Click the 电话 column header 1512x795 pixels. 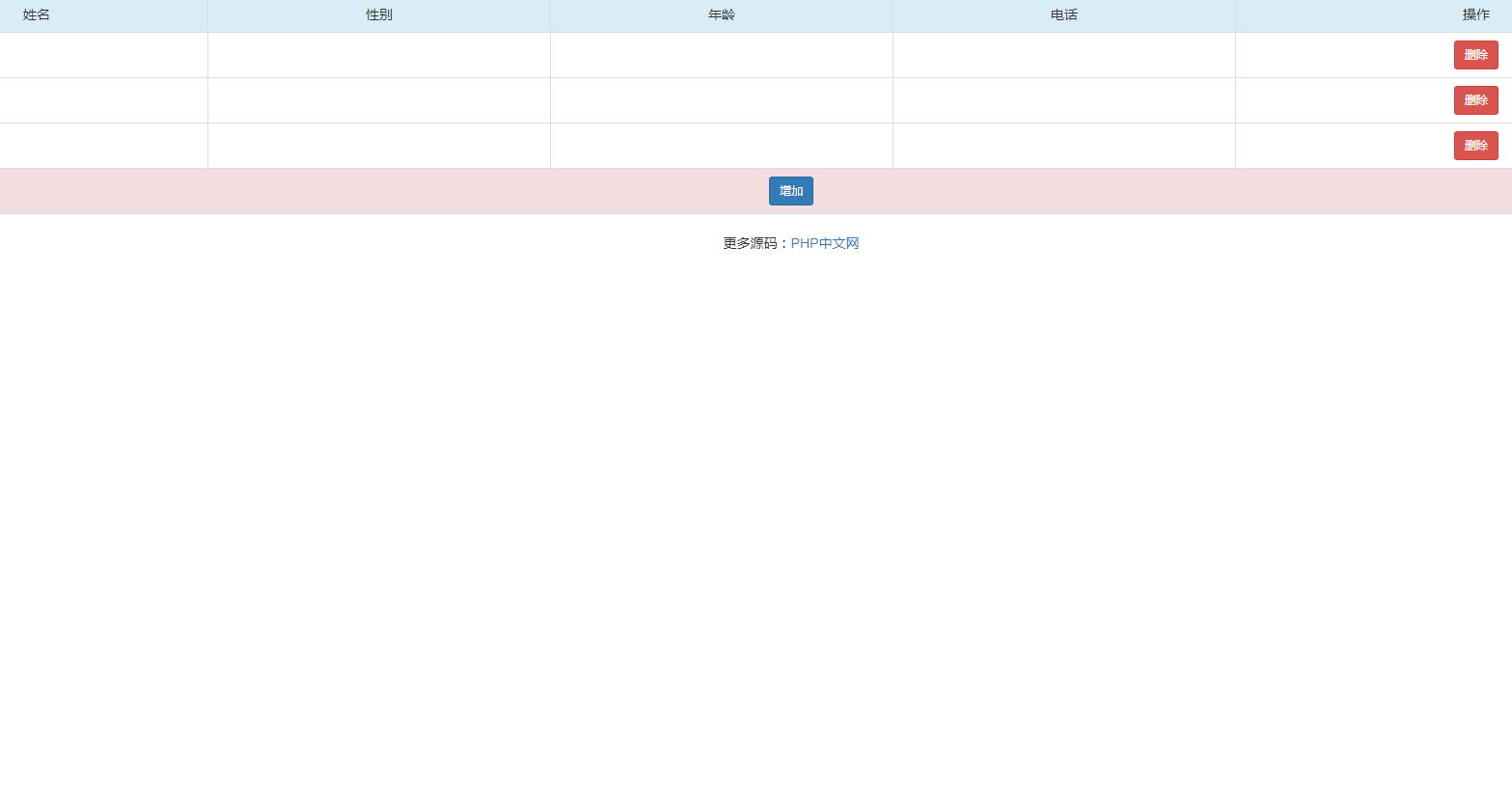(1064, 15)
